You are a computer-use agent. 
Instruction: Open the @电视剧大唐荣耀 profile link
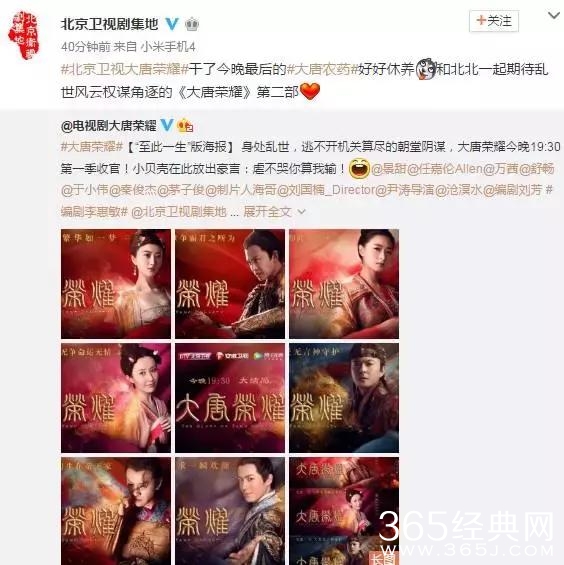(x=108, y=126)
